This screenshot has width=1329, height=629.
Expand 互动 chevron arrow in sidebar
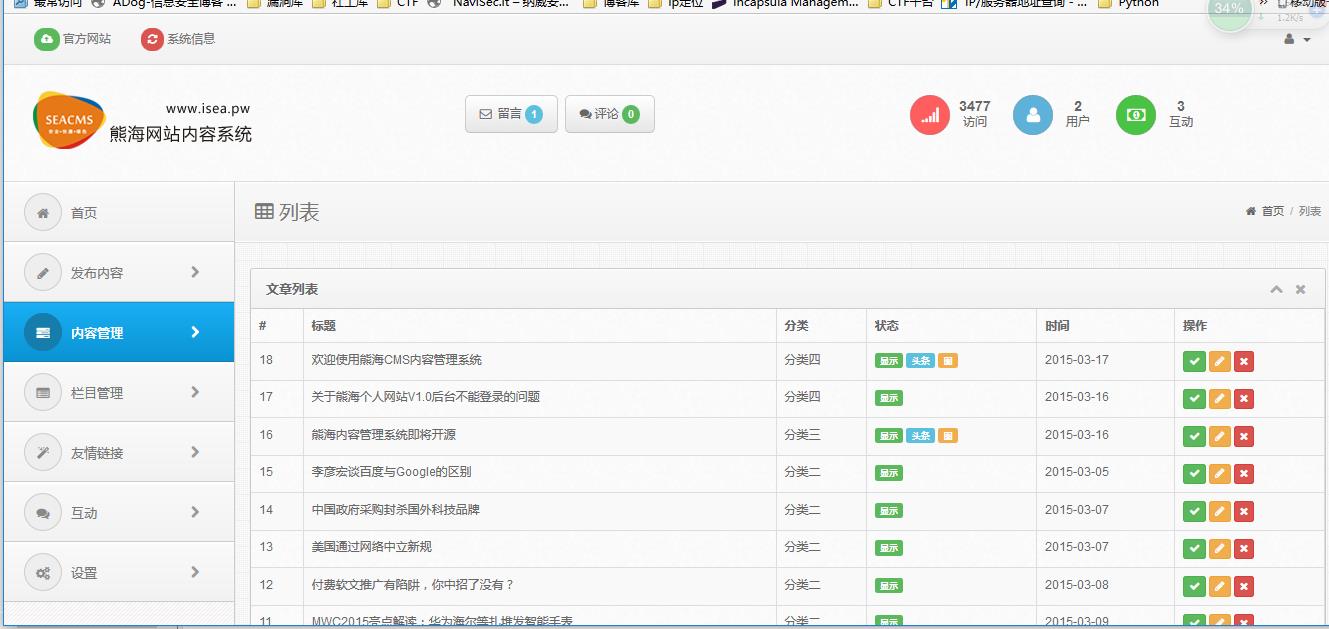195,512
